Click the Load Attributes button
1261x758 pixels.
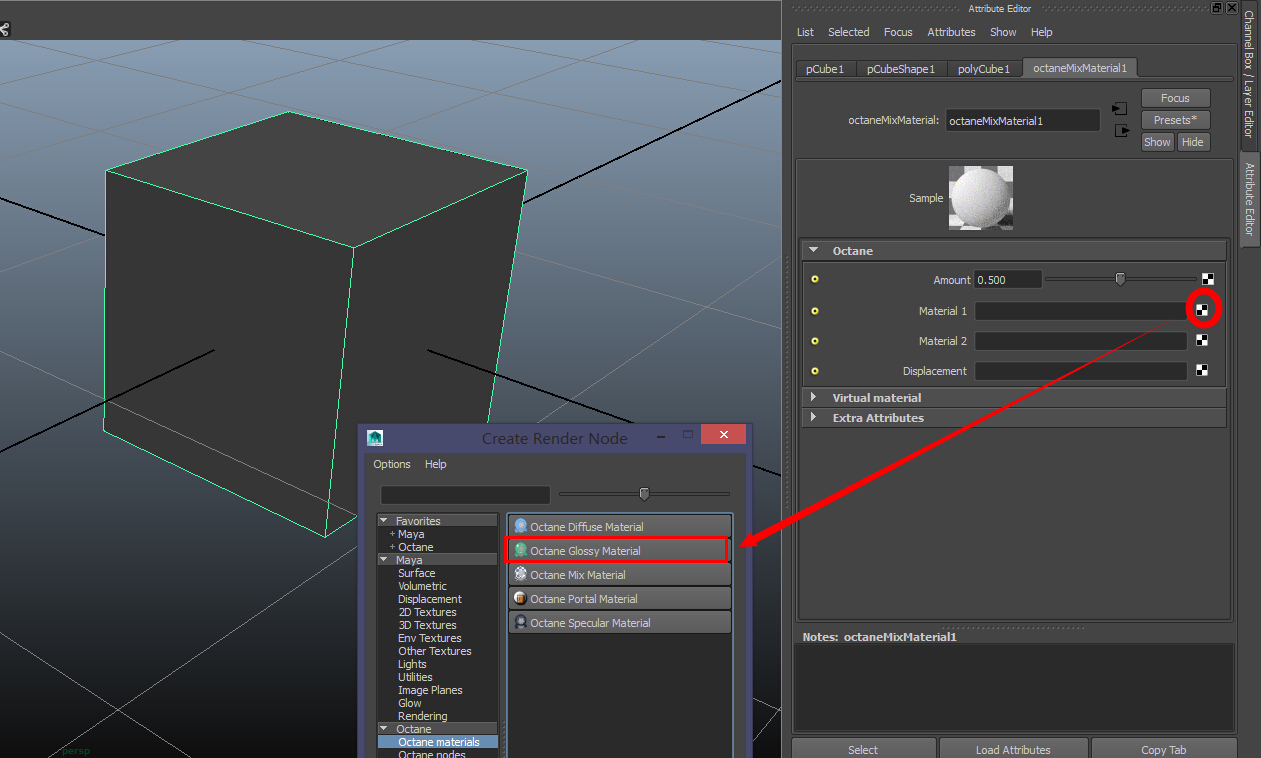[1013, 749]
